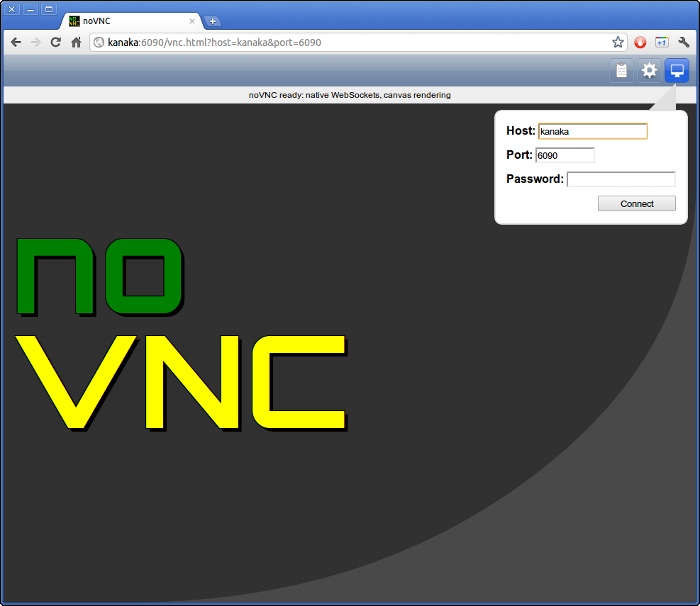Reload the page with the refresh icon
Image resolution: width=700 pixels, height=606 pixels.
click(55, 42)
